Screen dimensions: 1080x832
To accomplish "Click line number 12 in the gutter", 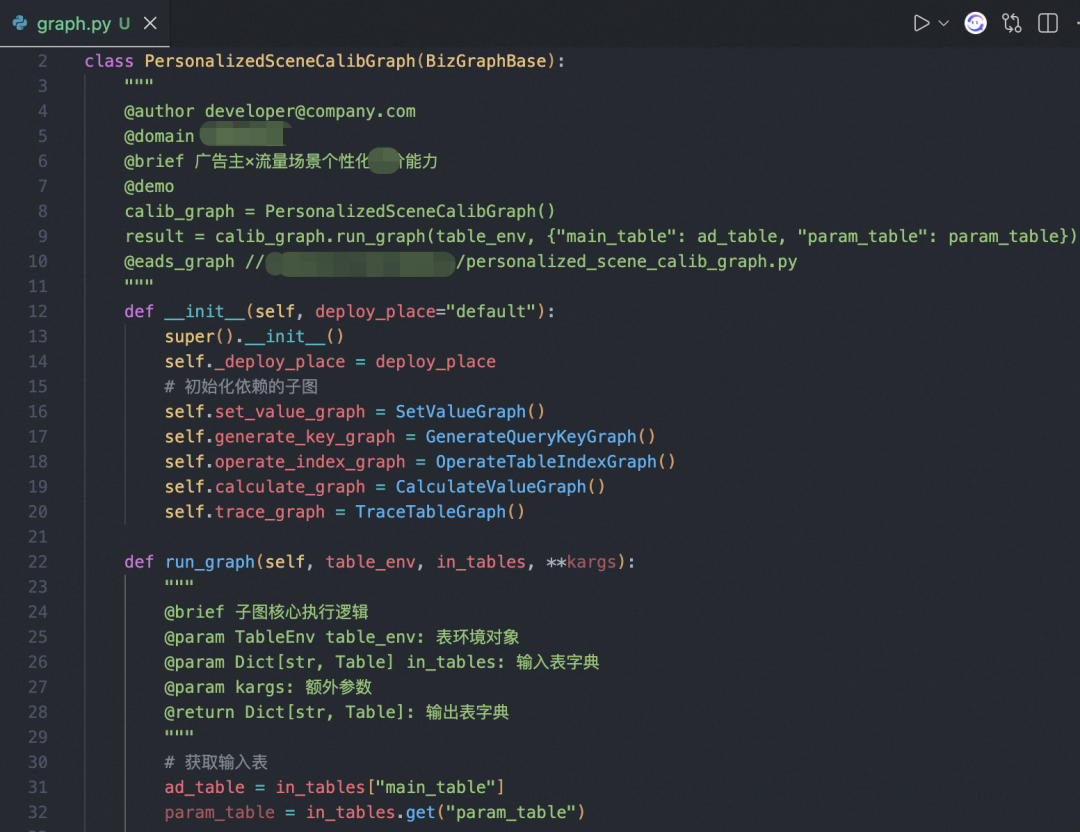I will pos(38,311).
